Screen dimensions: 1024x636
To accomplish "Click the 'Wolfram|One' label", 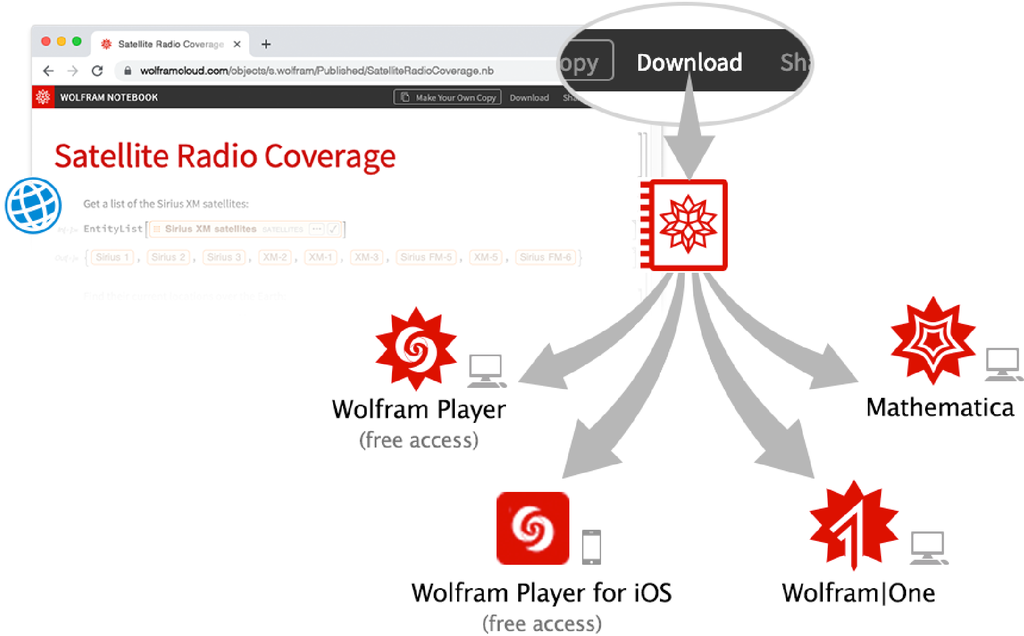I will (858, 593).
